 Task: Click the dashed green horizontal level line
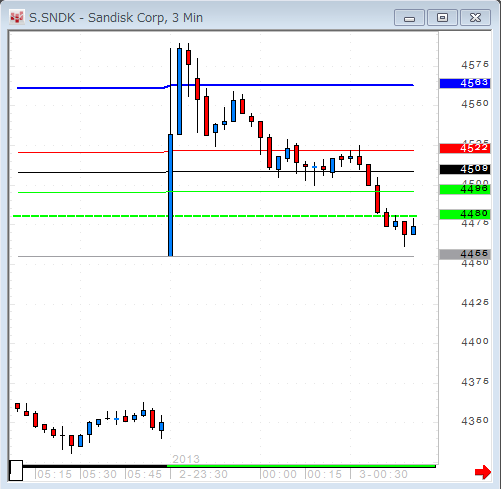[215, 216]
